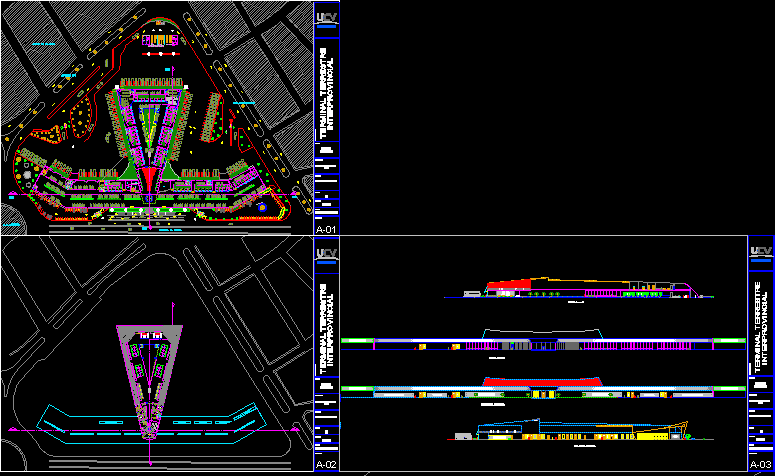Select the A-02 sheet number label

click(326, 465)
